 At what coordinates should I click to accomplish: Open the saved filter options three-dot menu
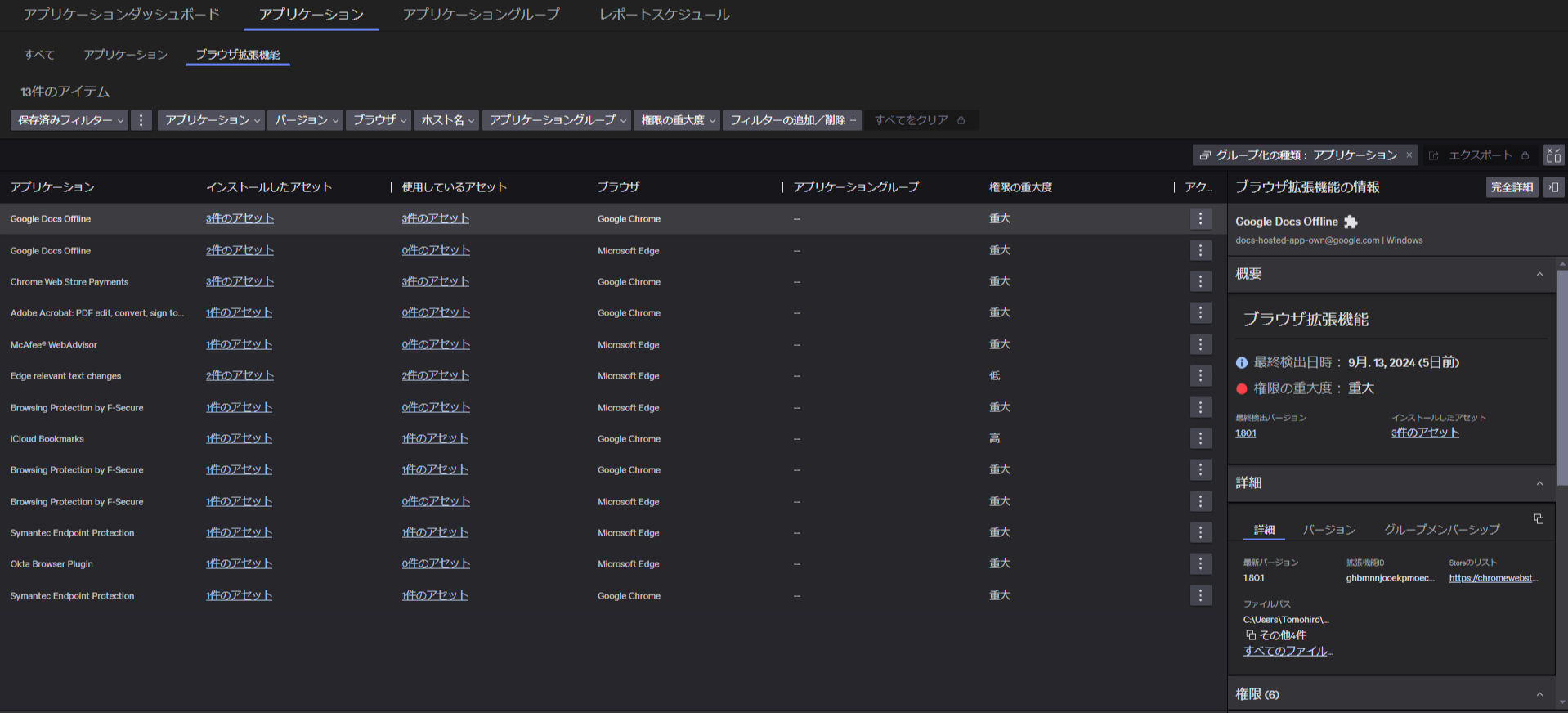coord(141,120)
